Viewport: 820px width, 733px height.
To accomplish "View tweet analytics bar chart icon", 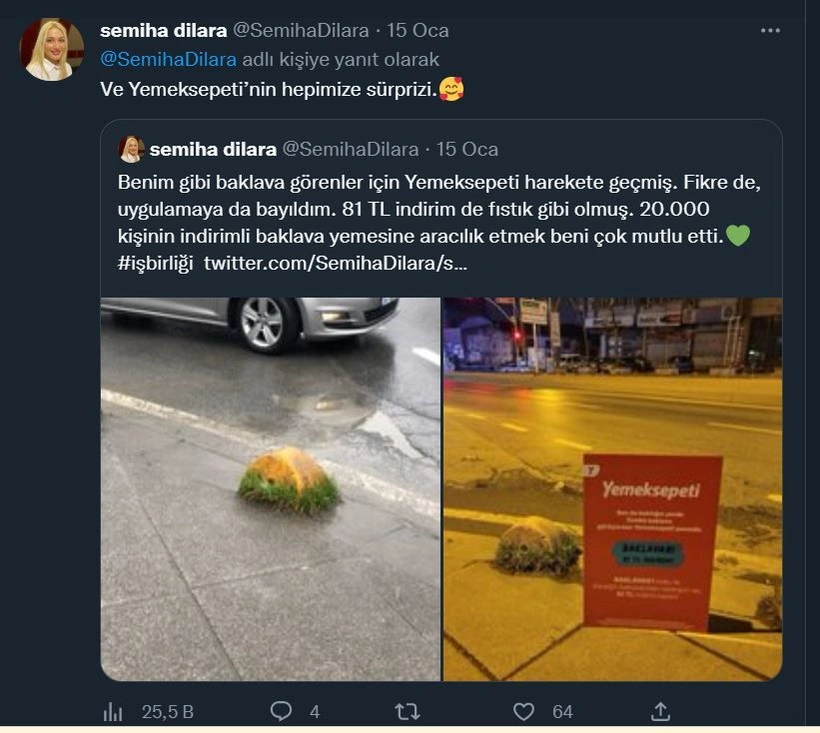I will click(112, 712).
